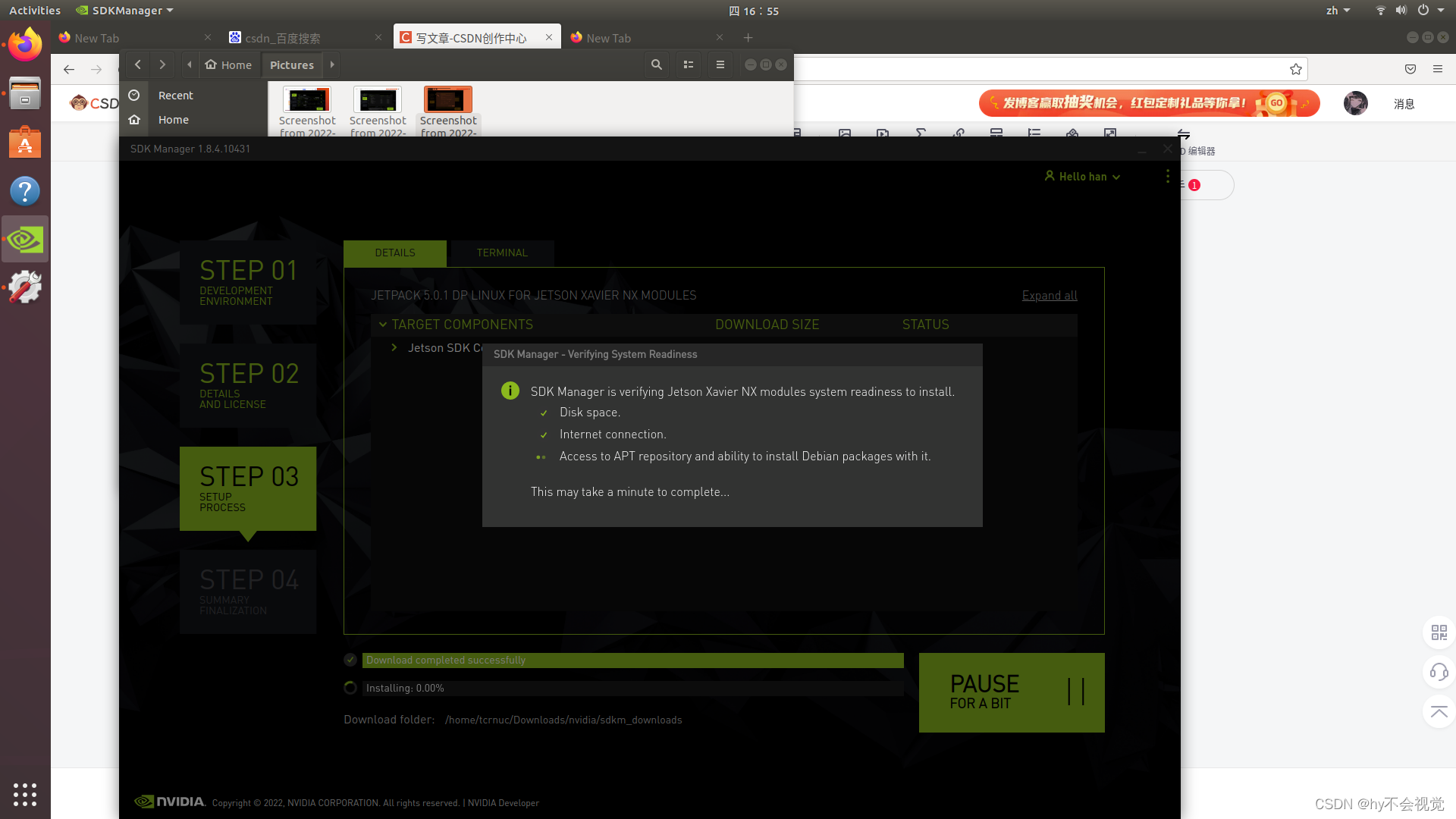Switch to the TERMINAL tab
This screenshot has width=1456, height=819.
click(502, 253)
